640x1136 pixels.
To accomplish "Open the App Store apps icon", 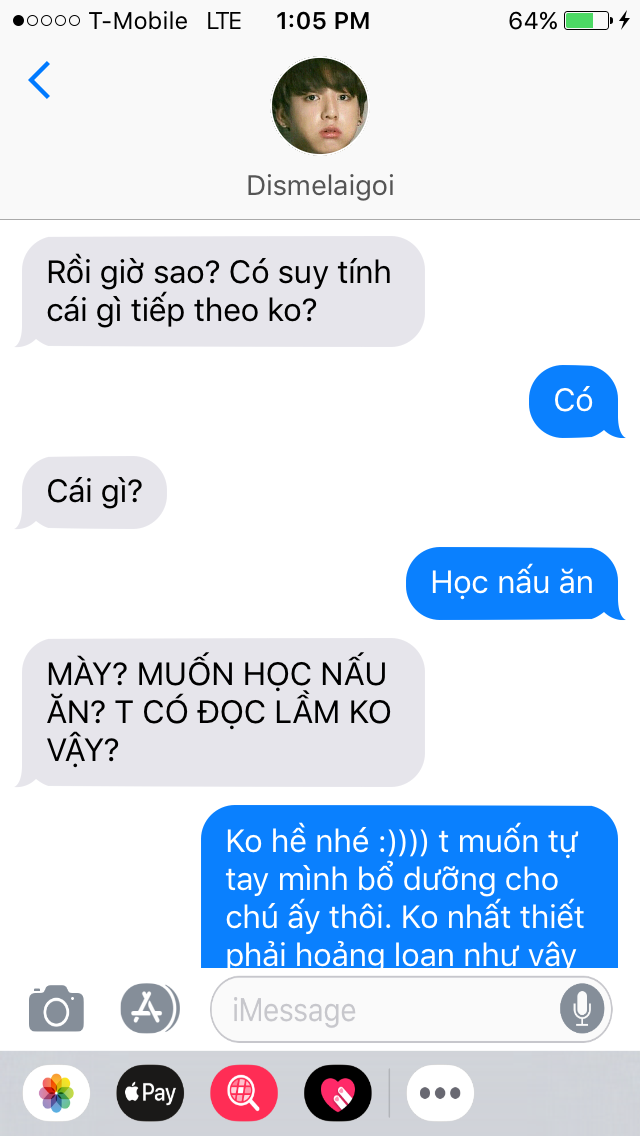I will [x=149, y=1008].
